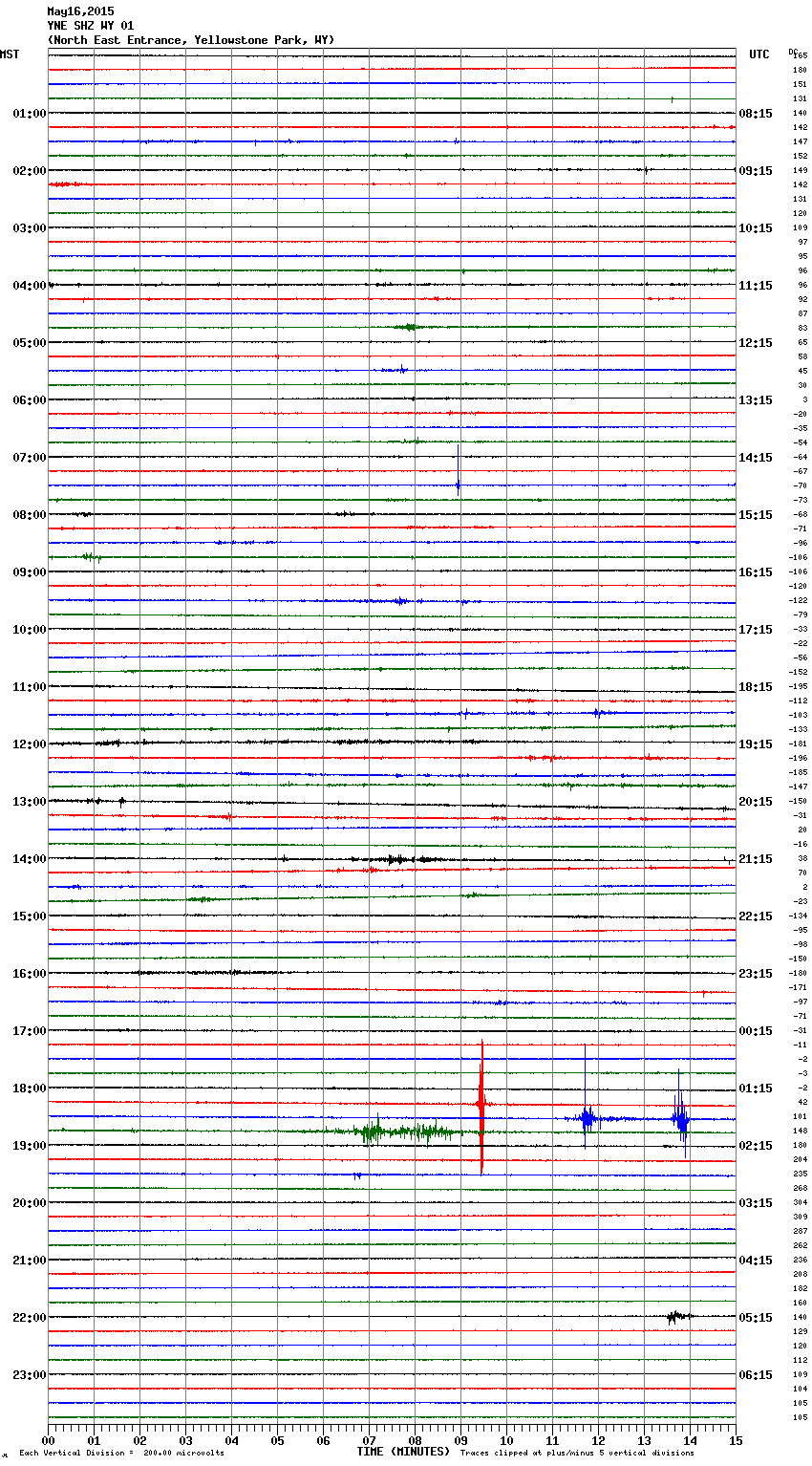Click the 01:15 UTC time label
The width and height of the screenshot is (812, 1466).
pyautogui.click(x=756, y=1089)
